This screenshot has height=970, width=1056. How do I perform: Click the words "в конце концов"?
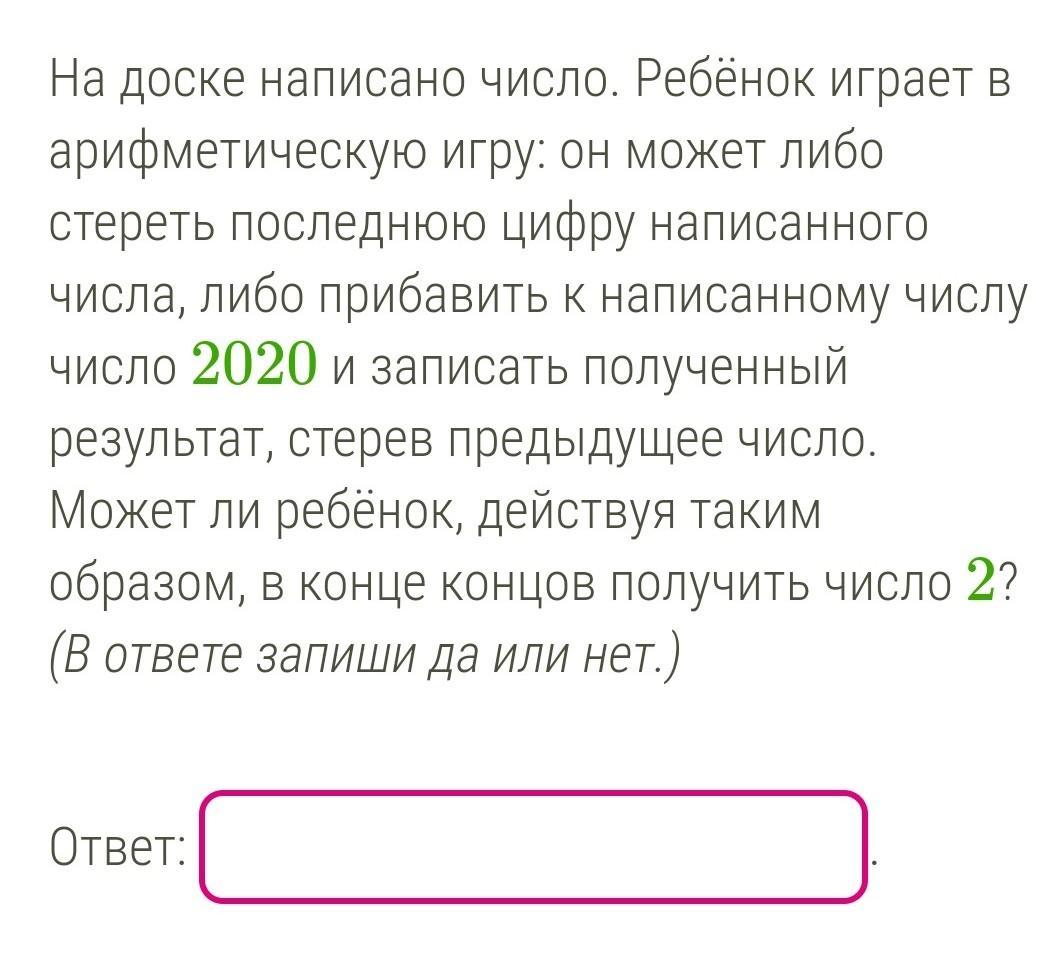[428, 586]
